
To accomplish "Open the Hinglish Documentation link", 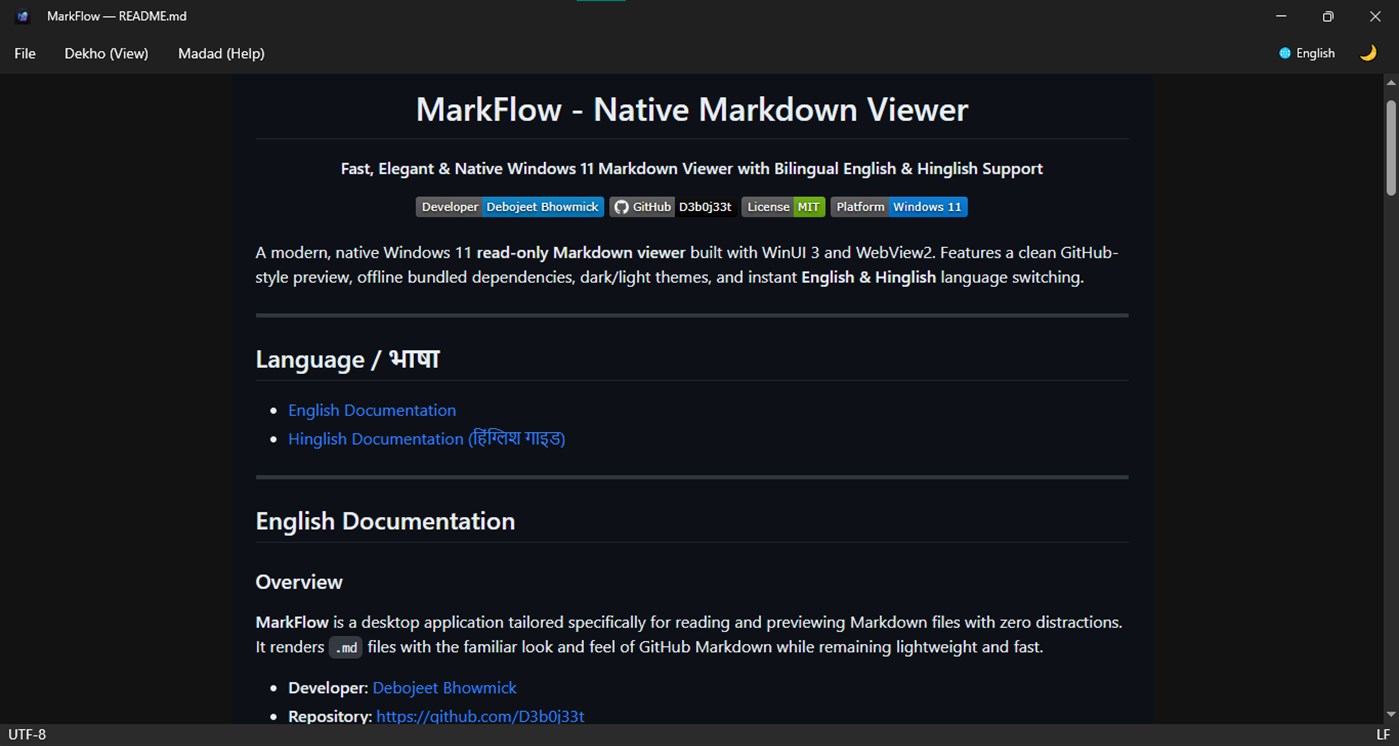I will tap(427, 439).
